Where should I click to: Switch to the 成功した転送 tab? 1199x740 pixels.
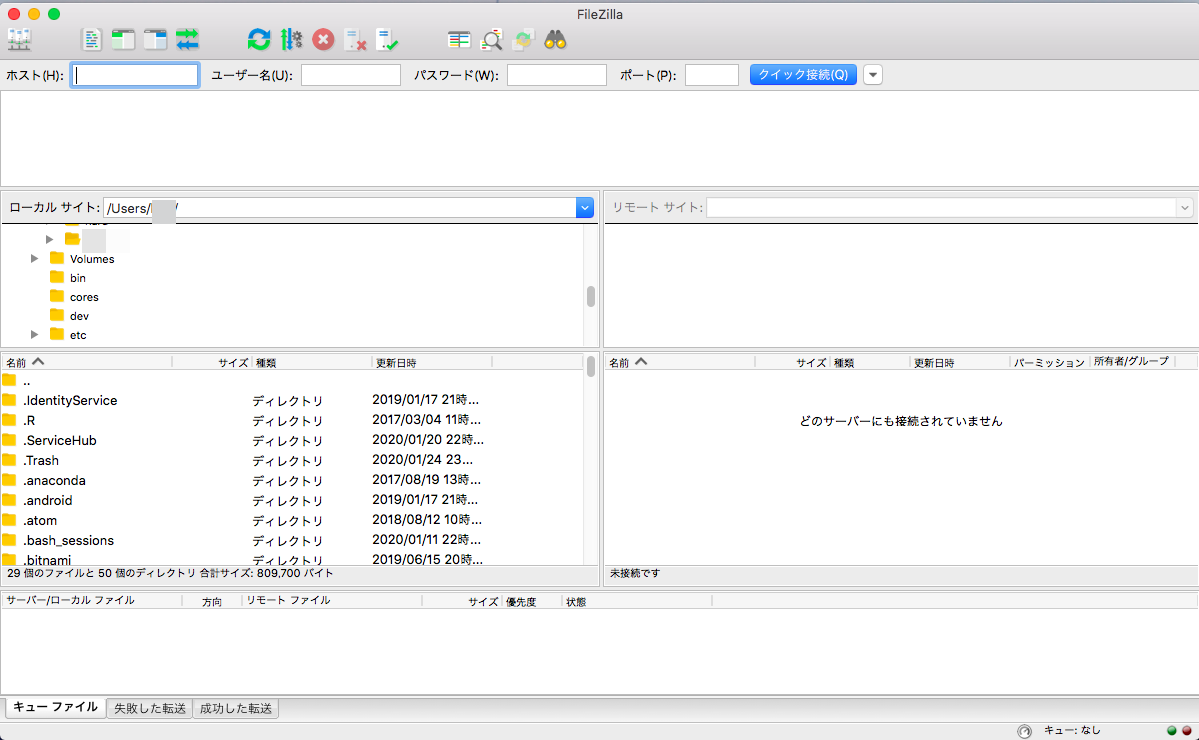(236, 709)
